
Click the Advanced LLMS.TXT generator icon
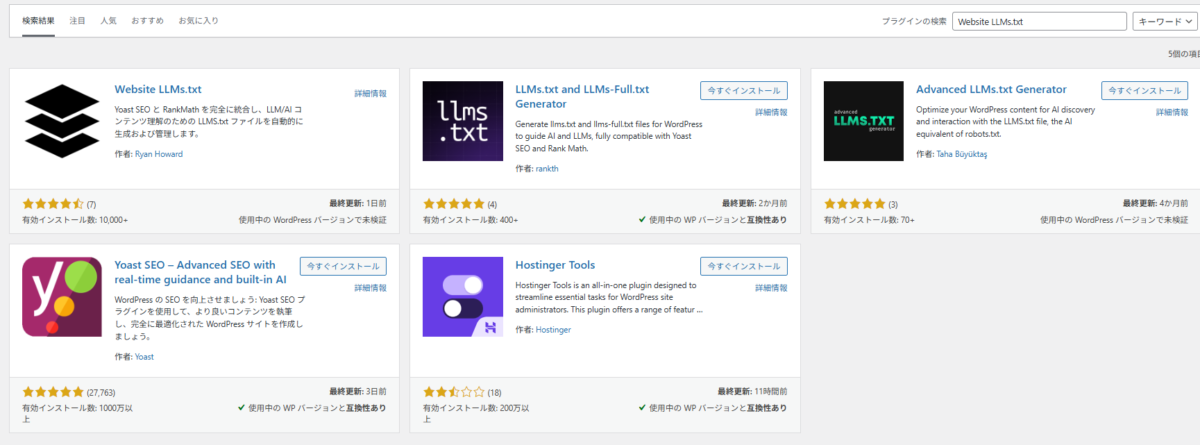coord(863,121)
